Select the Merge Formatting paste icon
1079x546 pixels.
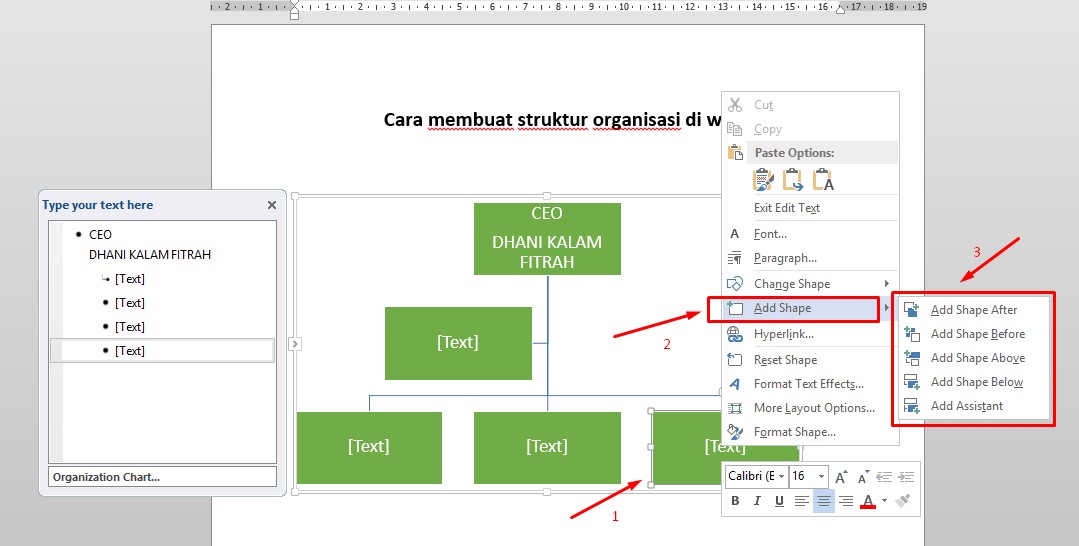(x=794, y=180)
